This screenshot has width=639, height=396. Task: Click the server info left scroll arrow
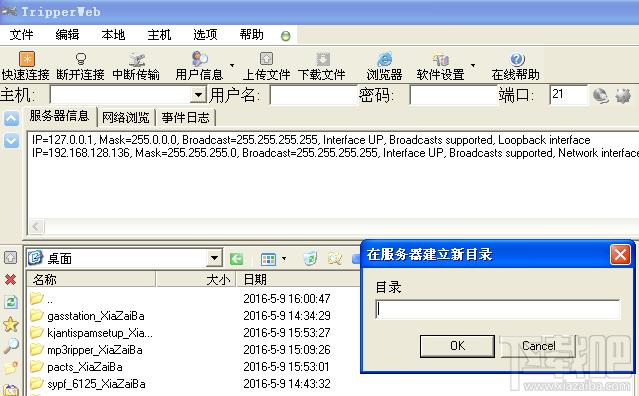point(36,226)
